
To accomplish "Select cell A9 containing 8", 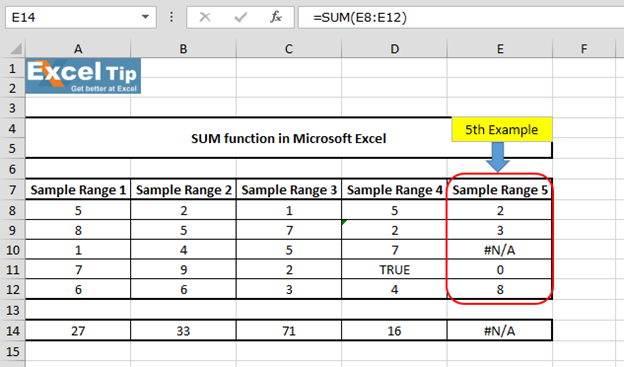I will tap(78, 230).
